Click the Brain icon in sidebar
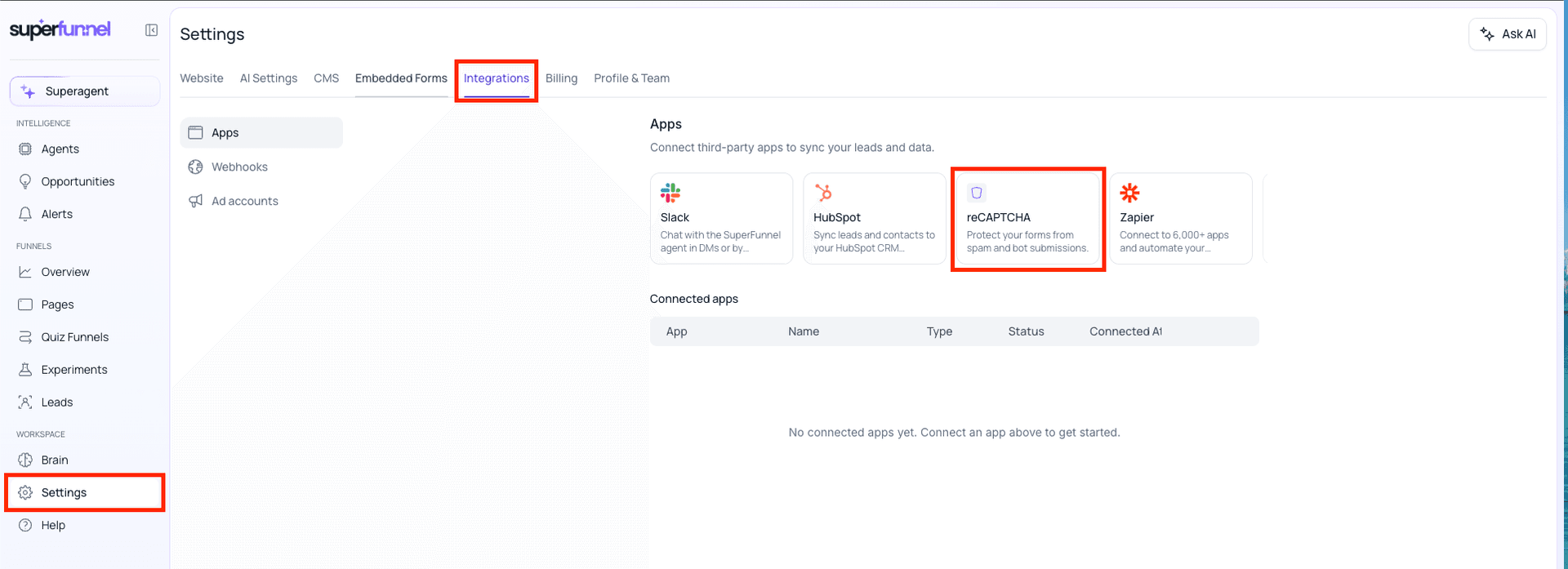Screen dimensions: 1568x569 tap(25, 460)
